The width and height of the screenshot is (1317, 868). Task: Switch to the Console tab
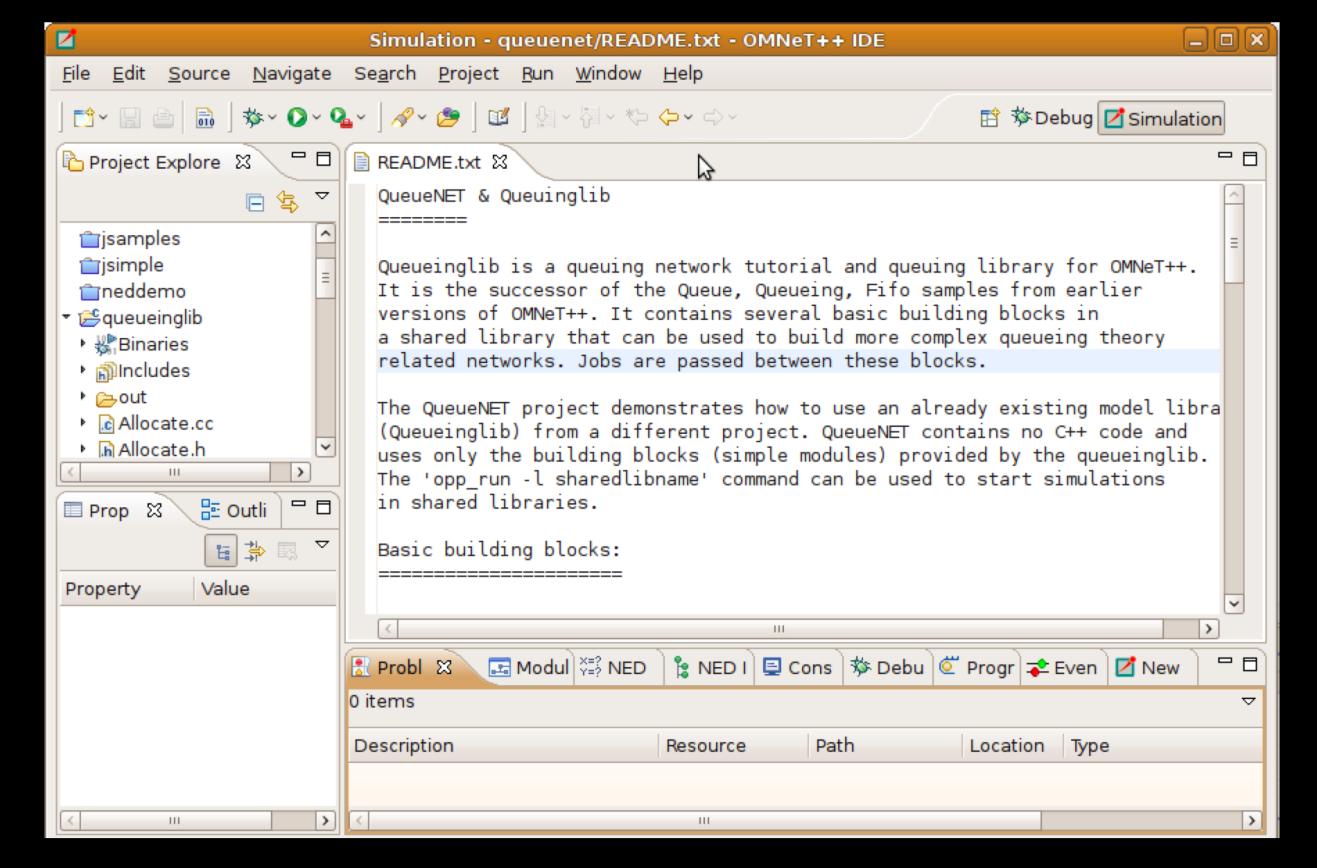pos(797,668)
